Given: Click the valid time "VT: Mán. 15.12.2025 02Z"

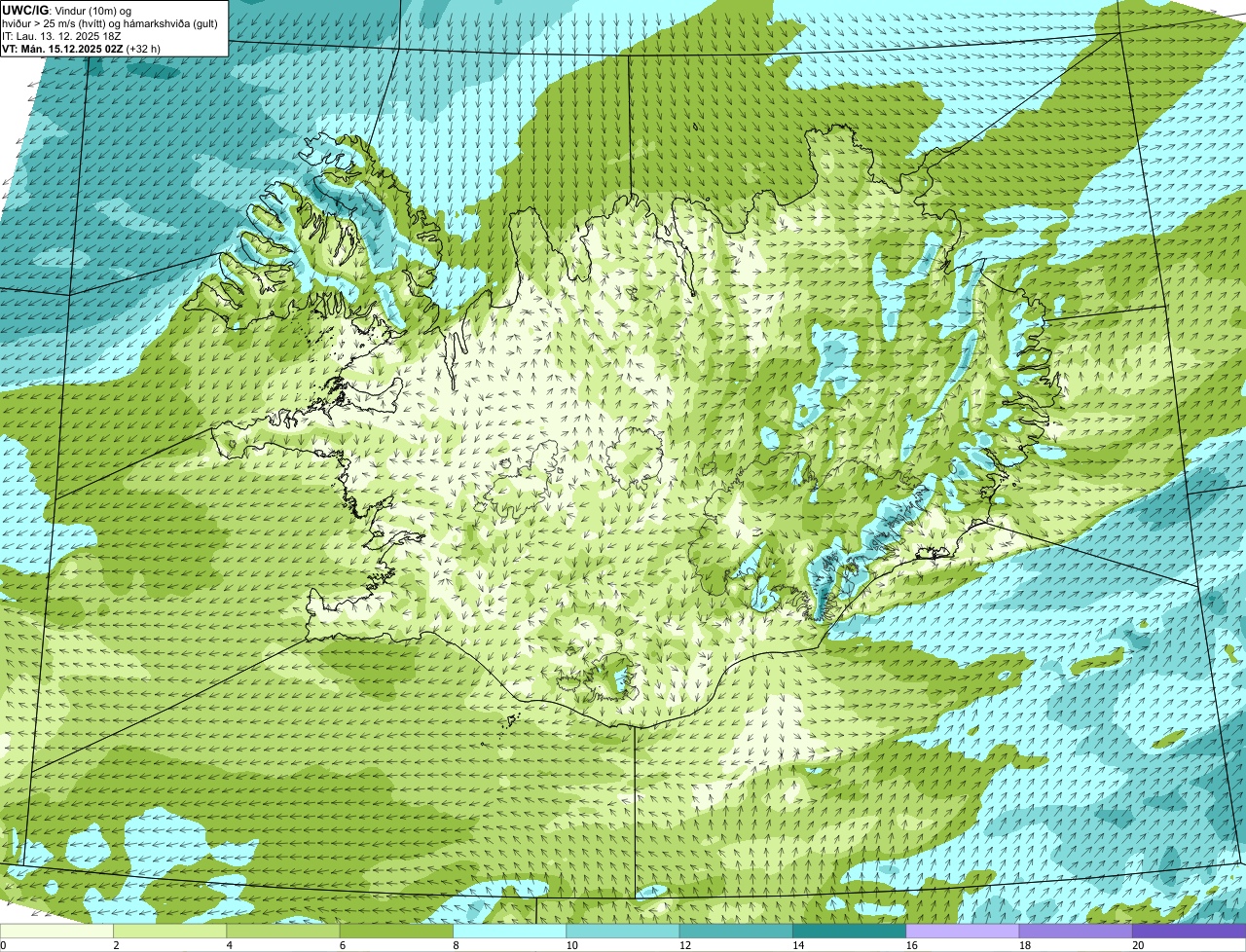Looking at the screenshot, I should pos(62,48).
